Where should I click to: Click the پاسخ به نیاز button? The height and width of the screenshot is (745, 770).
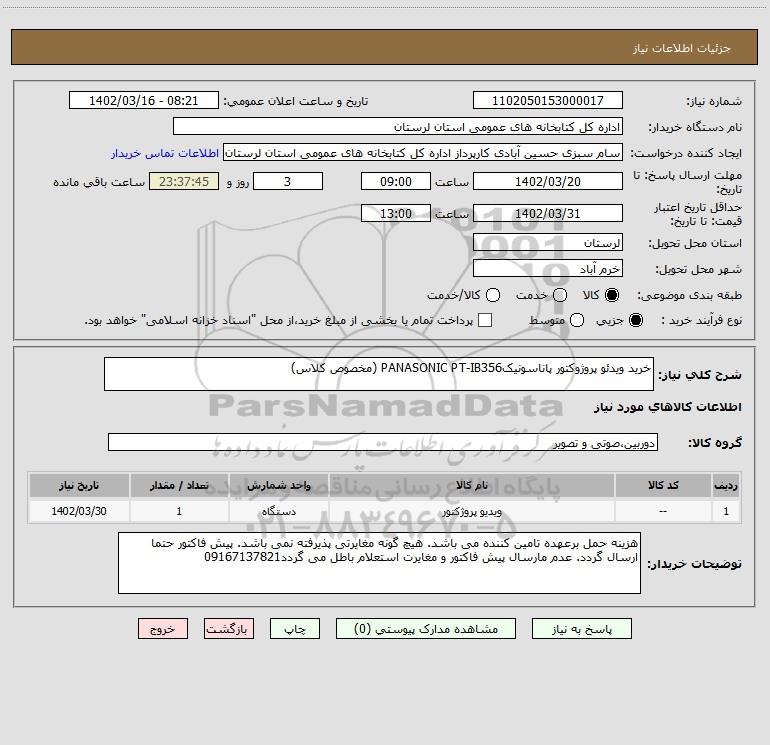(x=582, y=629)
